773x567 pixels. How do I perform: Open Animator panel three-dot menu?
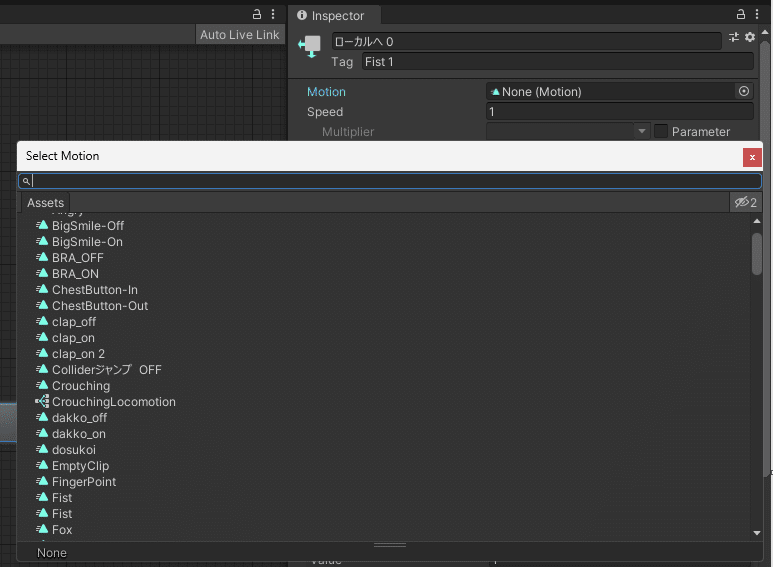point(273,14)
